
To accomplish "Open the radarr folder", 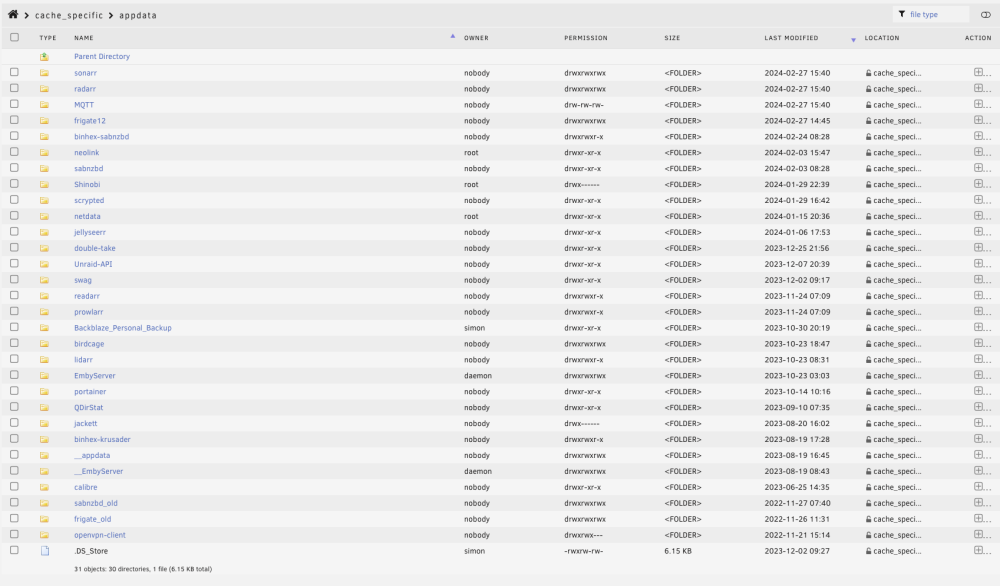I will 85,89.
